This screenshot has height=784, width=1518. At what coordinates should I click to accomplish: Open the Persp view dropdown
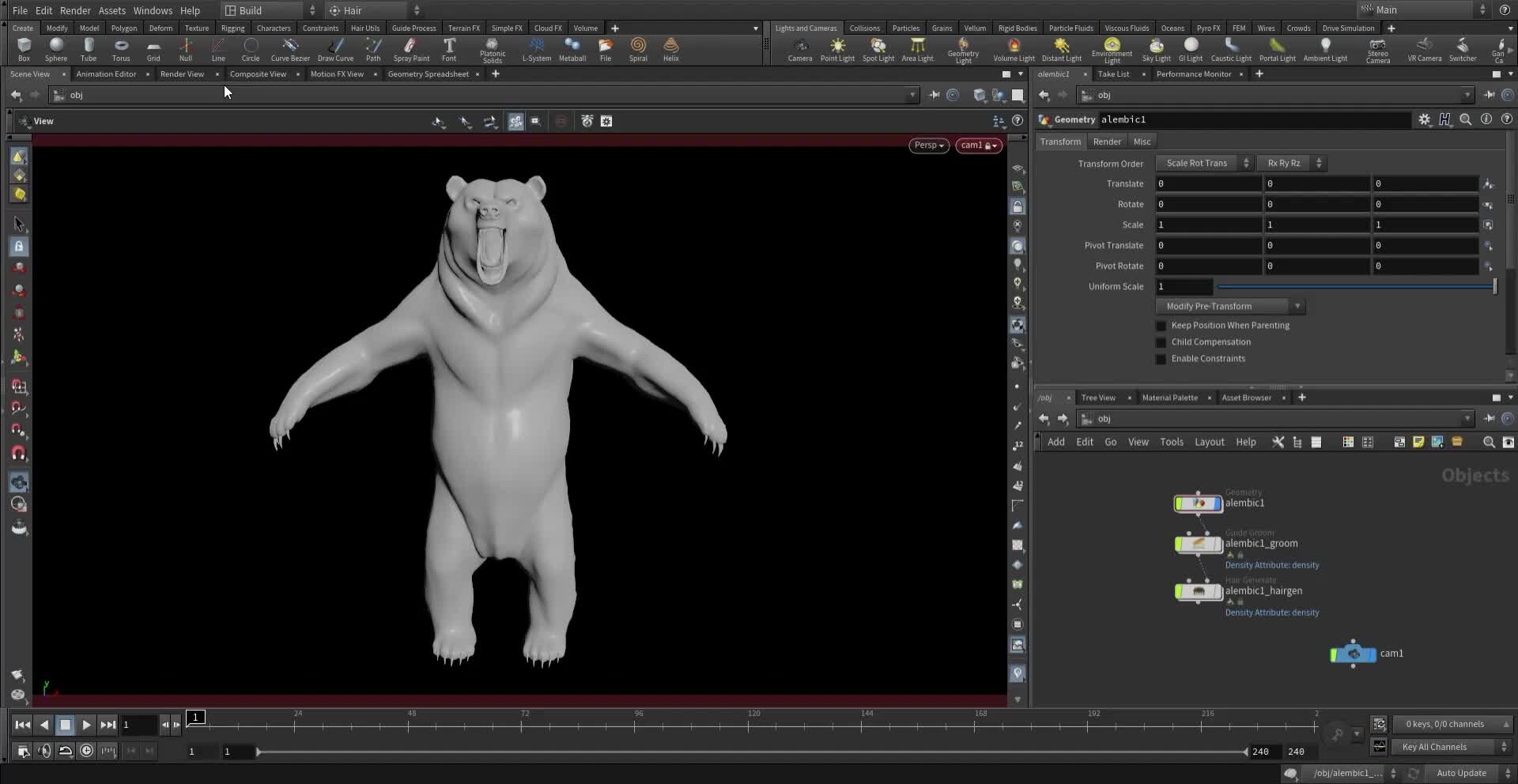click(928, 145)
